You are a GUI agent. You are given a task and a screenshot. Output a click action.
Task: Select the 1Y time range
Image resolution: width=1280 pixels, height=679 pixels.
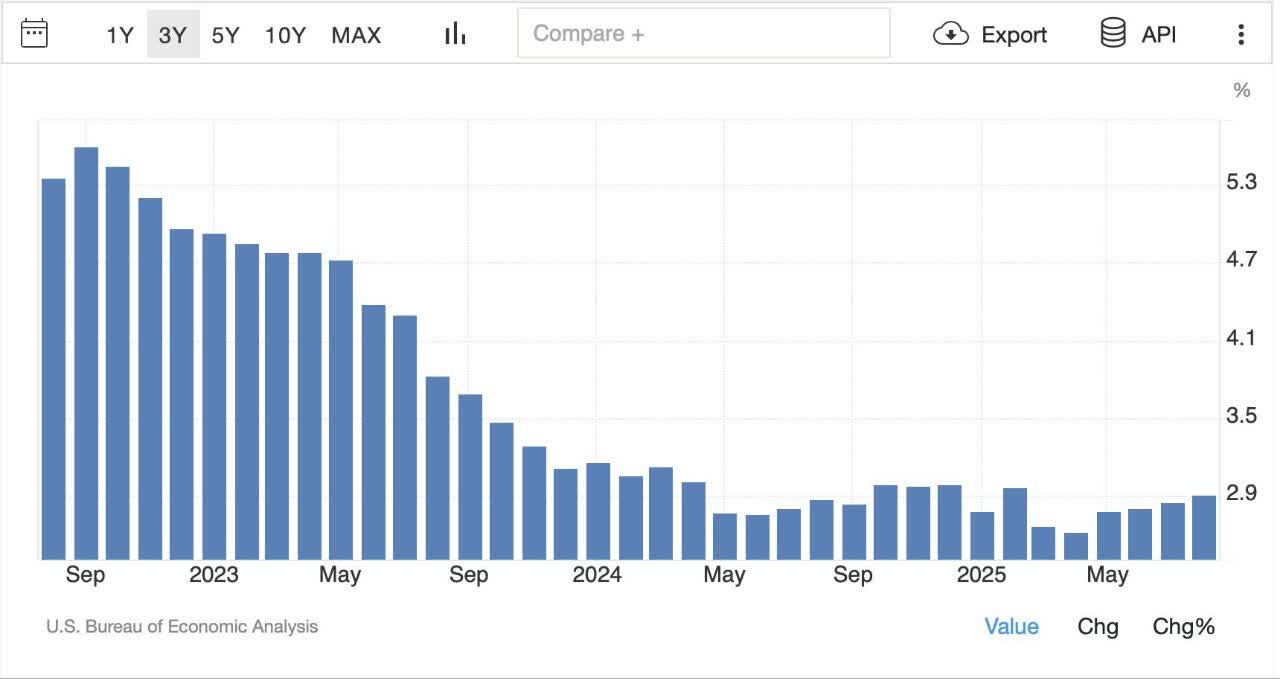tap(120, 35)
